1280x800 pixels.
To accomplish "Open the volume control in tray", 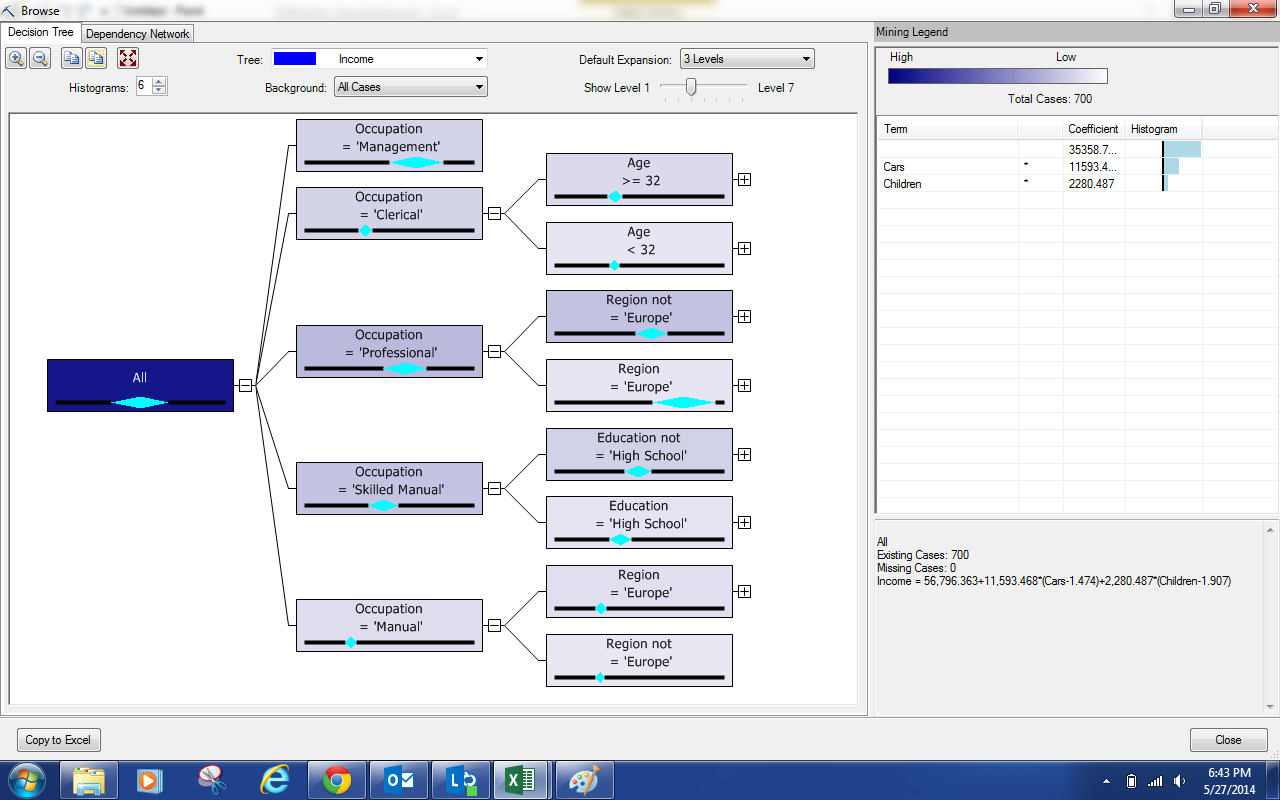I will 1180,781.
